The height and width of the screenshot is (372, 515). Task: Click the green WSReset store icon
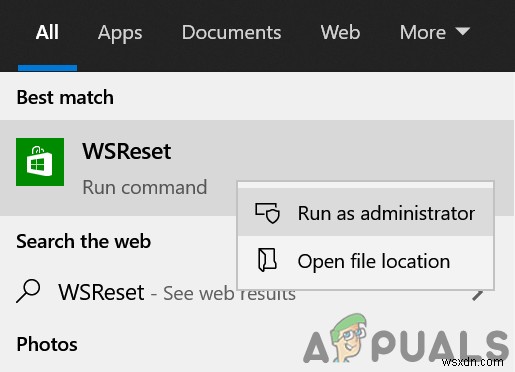(x=40, y=162)
